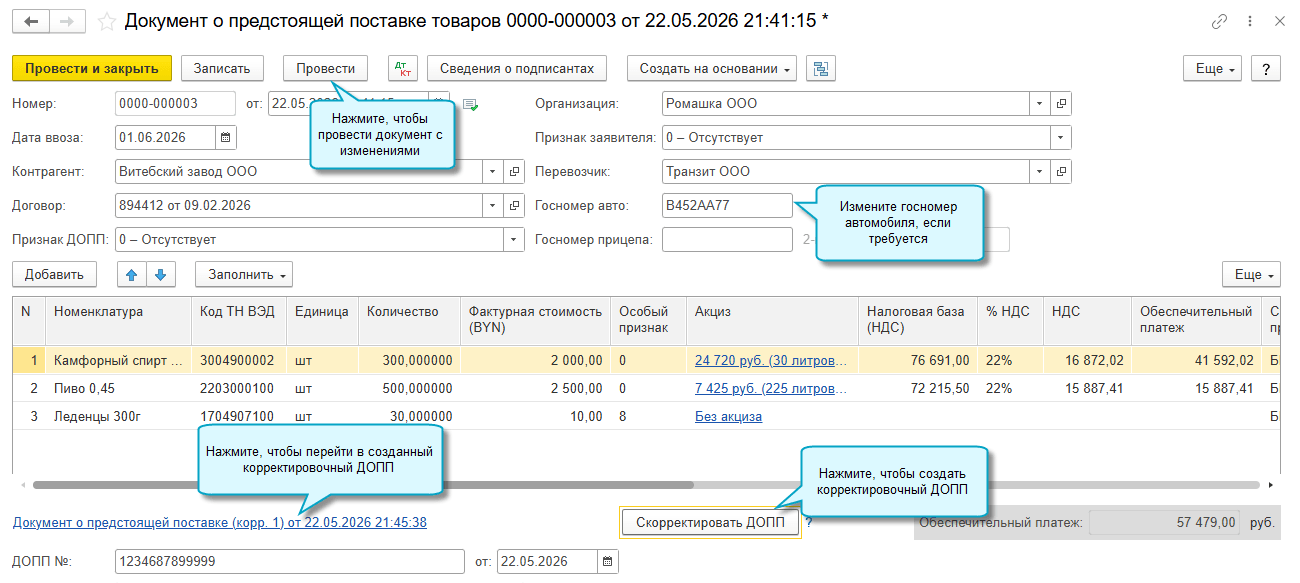Image resolution: width=1300 pixels, height=583 pixels.
Task: Copy document link via chain icon
Action: 1219,21
